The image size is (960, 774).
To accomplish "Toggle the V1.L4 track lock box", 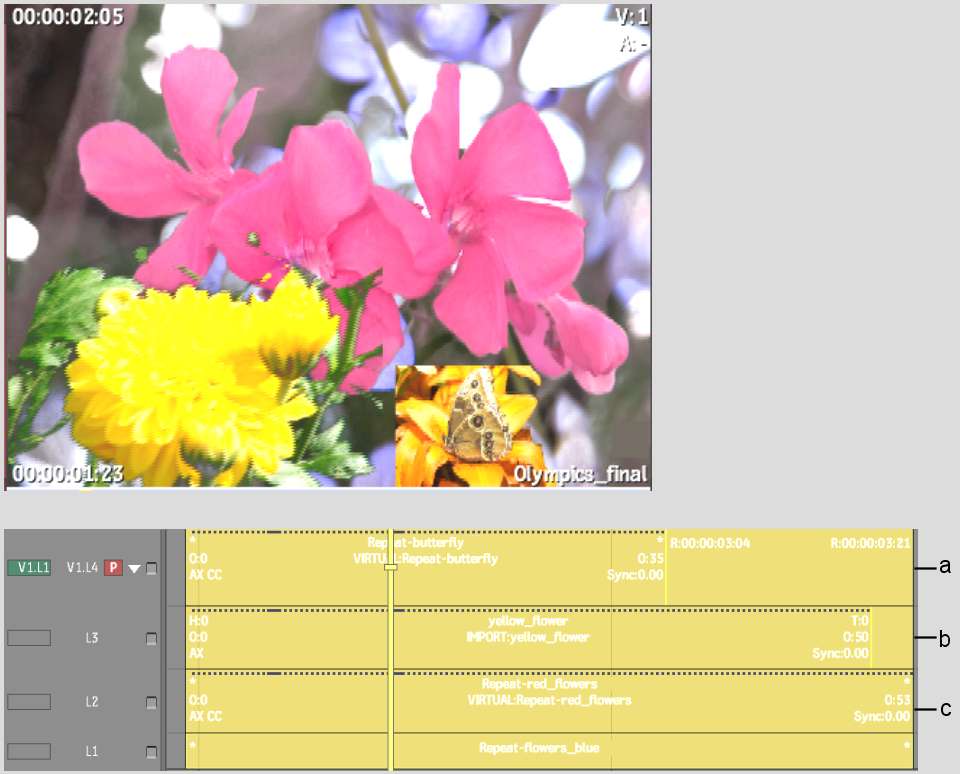I will [152, 569].
